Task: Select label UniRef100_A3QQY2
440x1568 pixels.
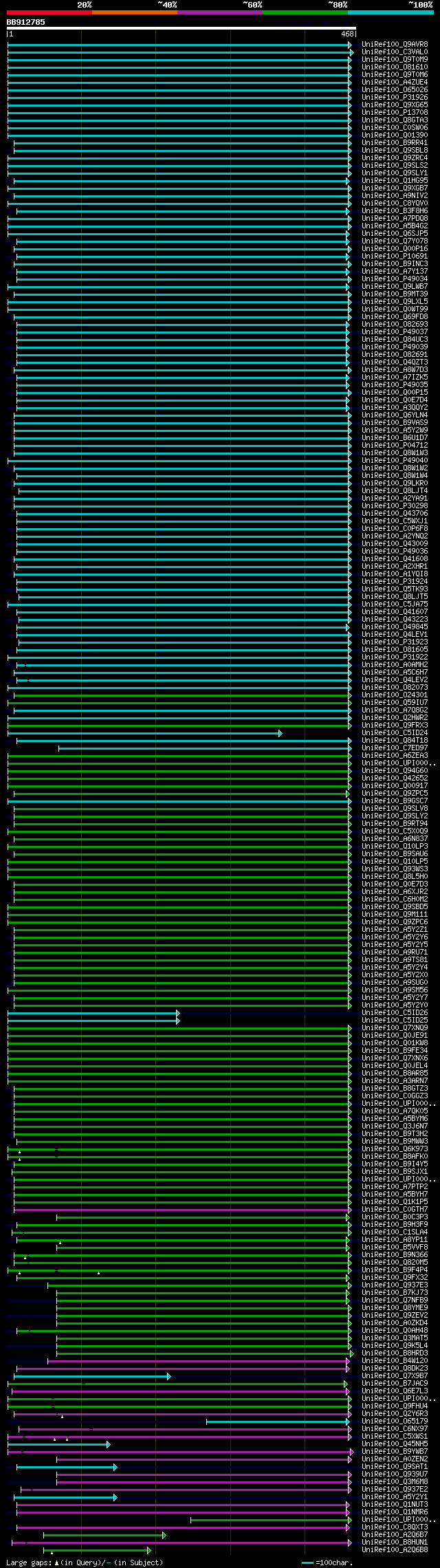Action: [395, 408]
